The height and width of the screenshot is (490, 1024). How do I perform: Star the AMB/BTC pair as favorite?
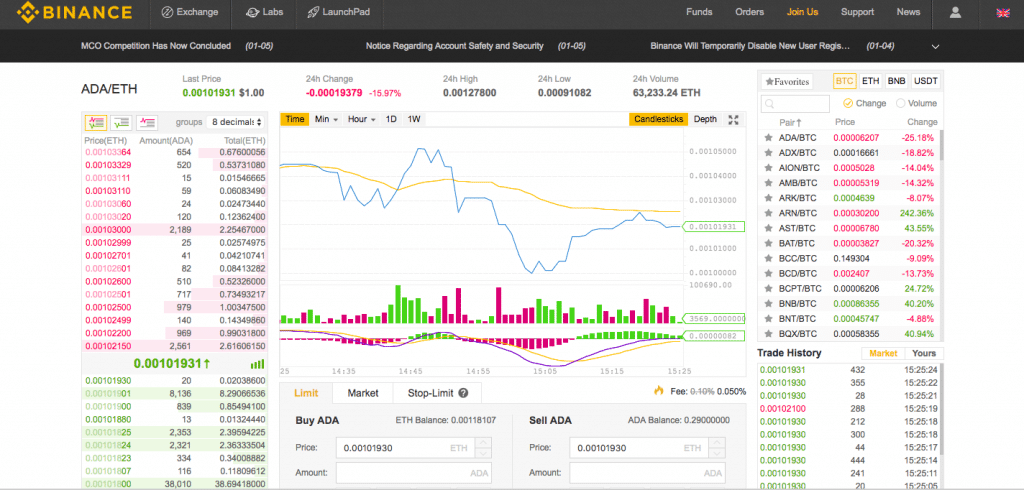pos(769,183)
